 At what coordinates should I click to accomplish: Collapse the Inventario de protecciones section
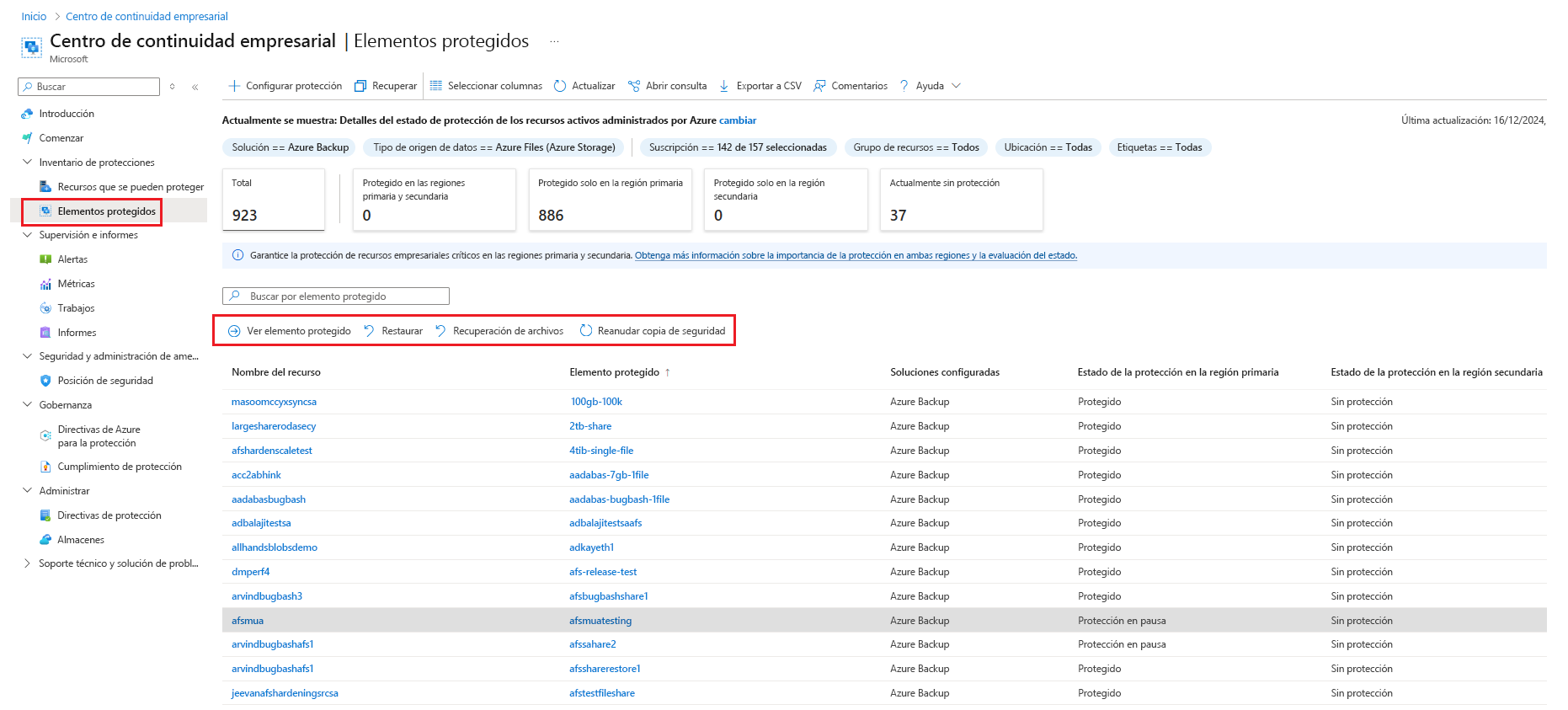pyautogui.click(x=27, y=163)
